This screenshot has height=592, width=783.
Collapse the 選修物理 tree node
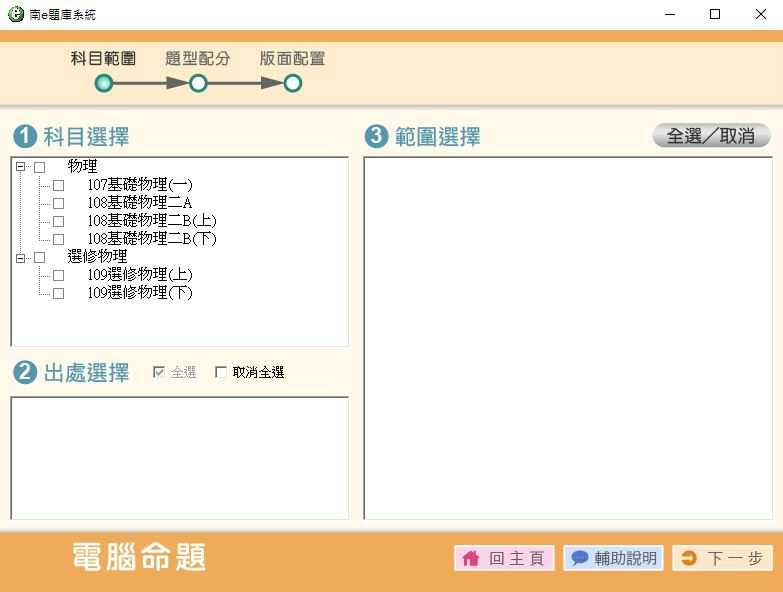point(20,258)
